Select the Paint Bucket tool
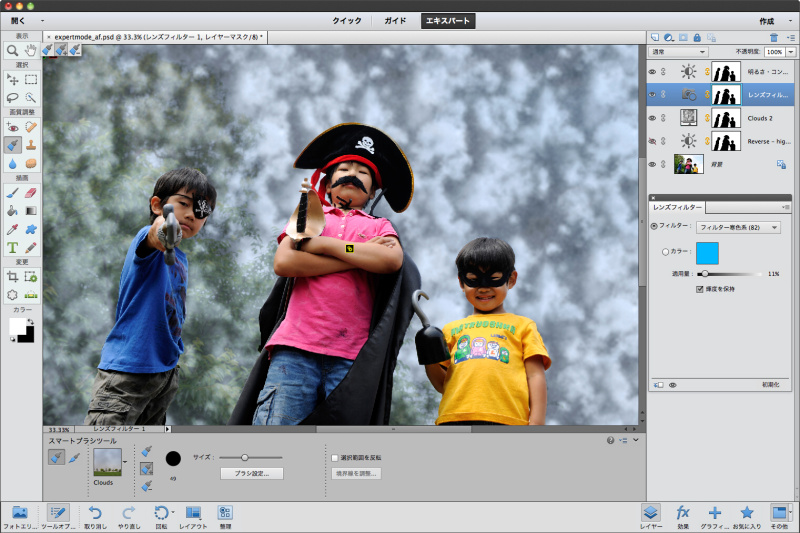Viewport: 800px width, 533px height. click(12, 211)
